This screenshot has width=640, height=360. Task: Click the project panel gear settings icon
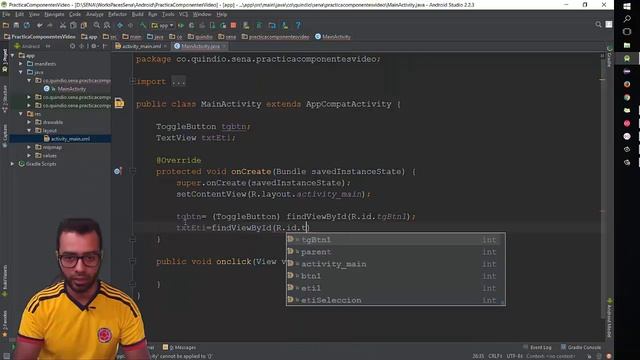[94, 46]
